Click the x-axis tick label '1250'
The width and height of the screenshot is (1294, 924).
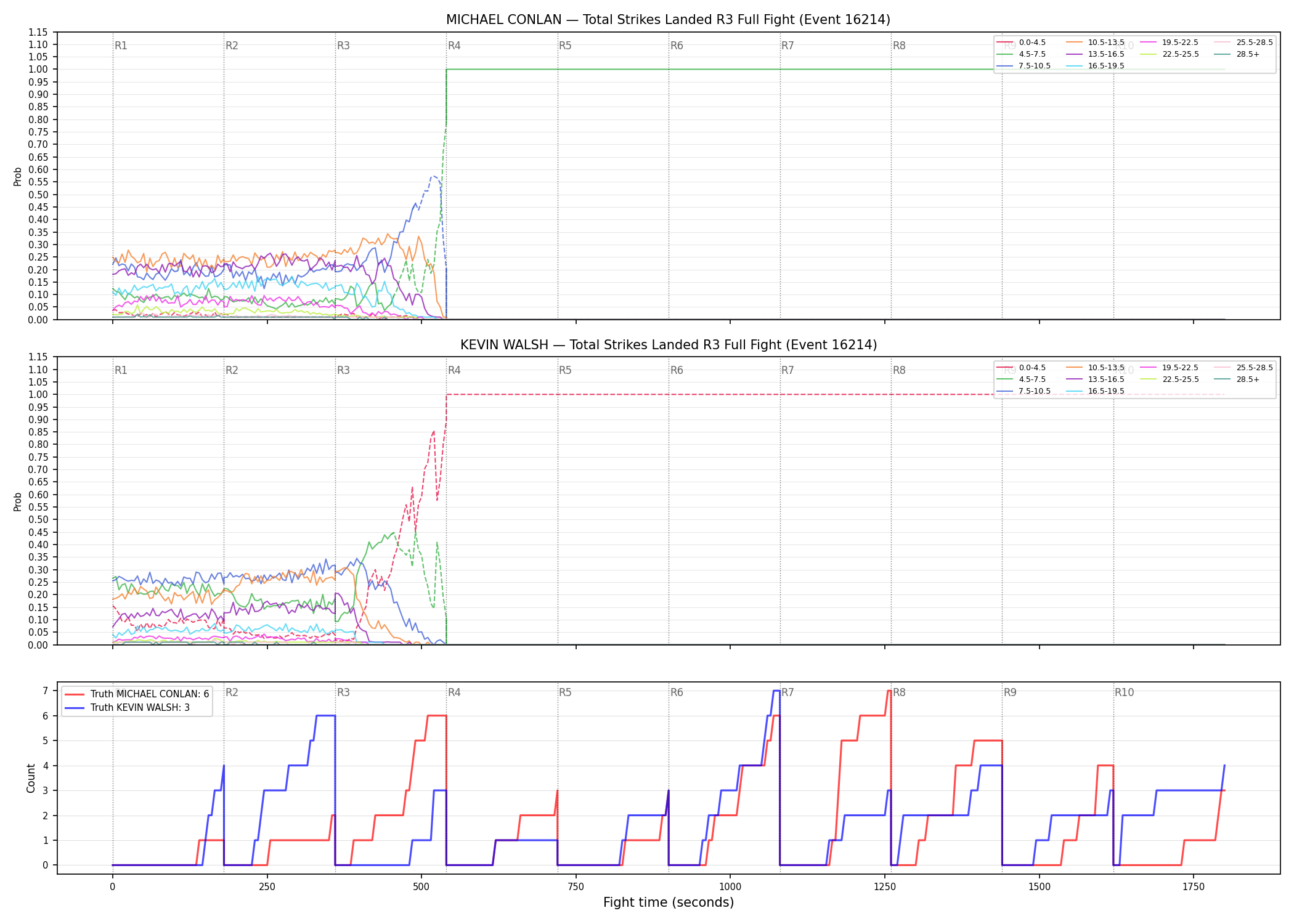pos(885,887)
